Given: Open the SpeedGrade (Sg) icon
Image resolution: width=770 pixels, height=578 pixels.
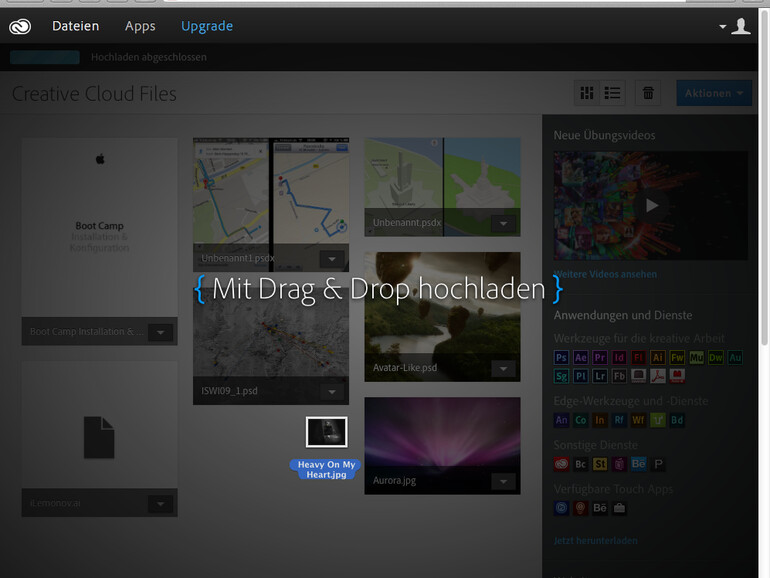Looking at the screenshot, I should click(x=561, y=376).
